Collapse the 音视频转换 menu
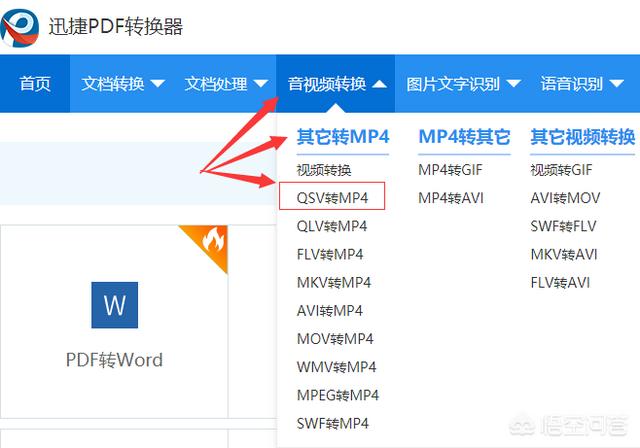The width and height of the screenshot is (640, 448). (x=337, y=83)
